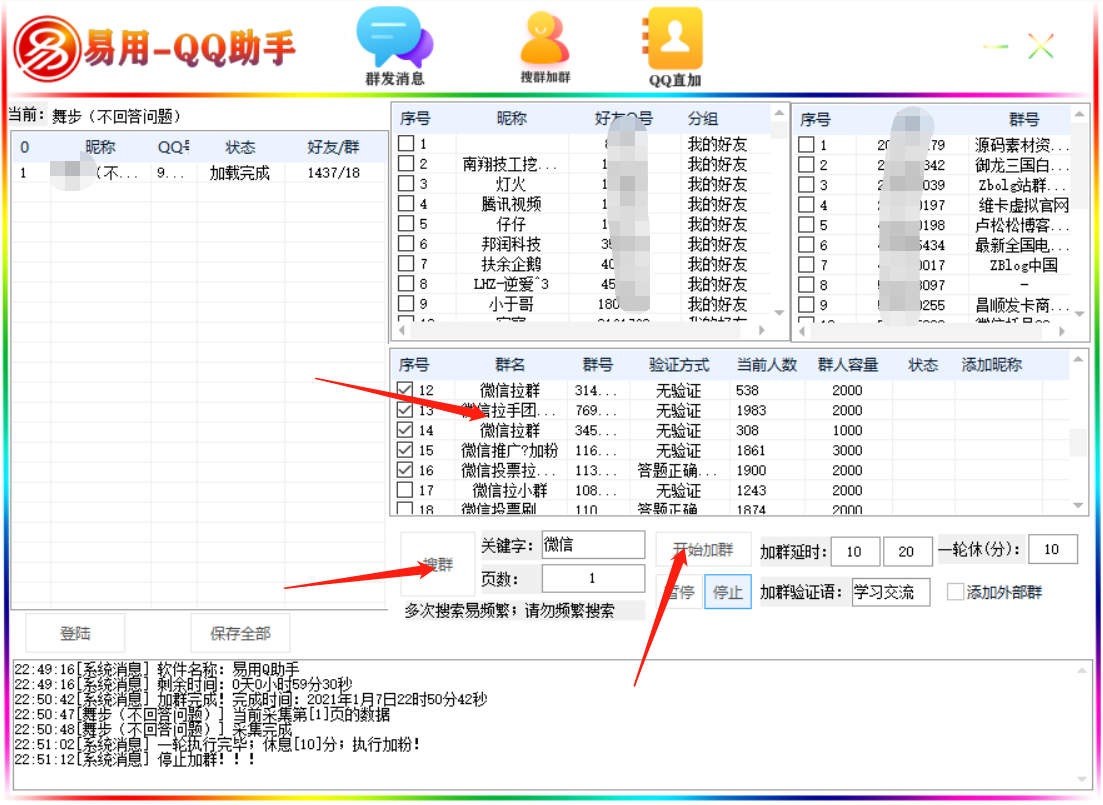Viewport: 1103px width, 805px height.
Task: Click search results scroll up arrow
Action: pos(1078,360)
